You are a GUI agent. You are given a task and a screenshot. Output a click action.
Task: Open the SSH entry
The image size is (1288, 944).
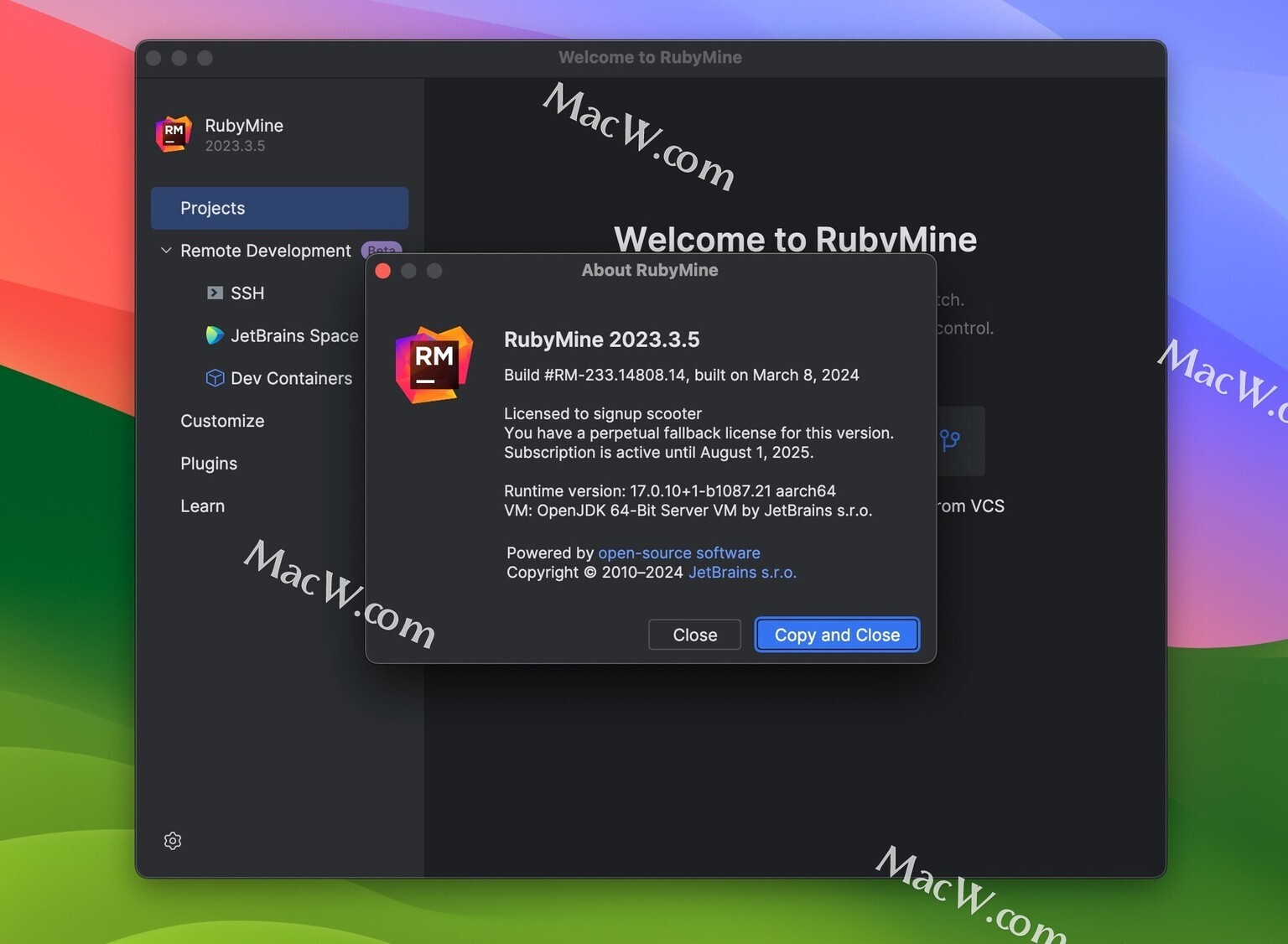[x=247, y=293]
